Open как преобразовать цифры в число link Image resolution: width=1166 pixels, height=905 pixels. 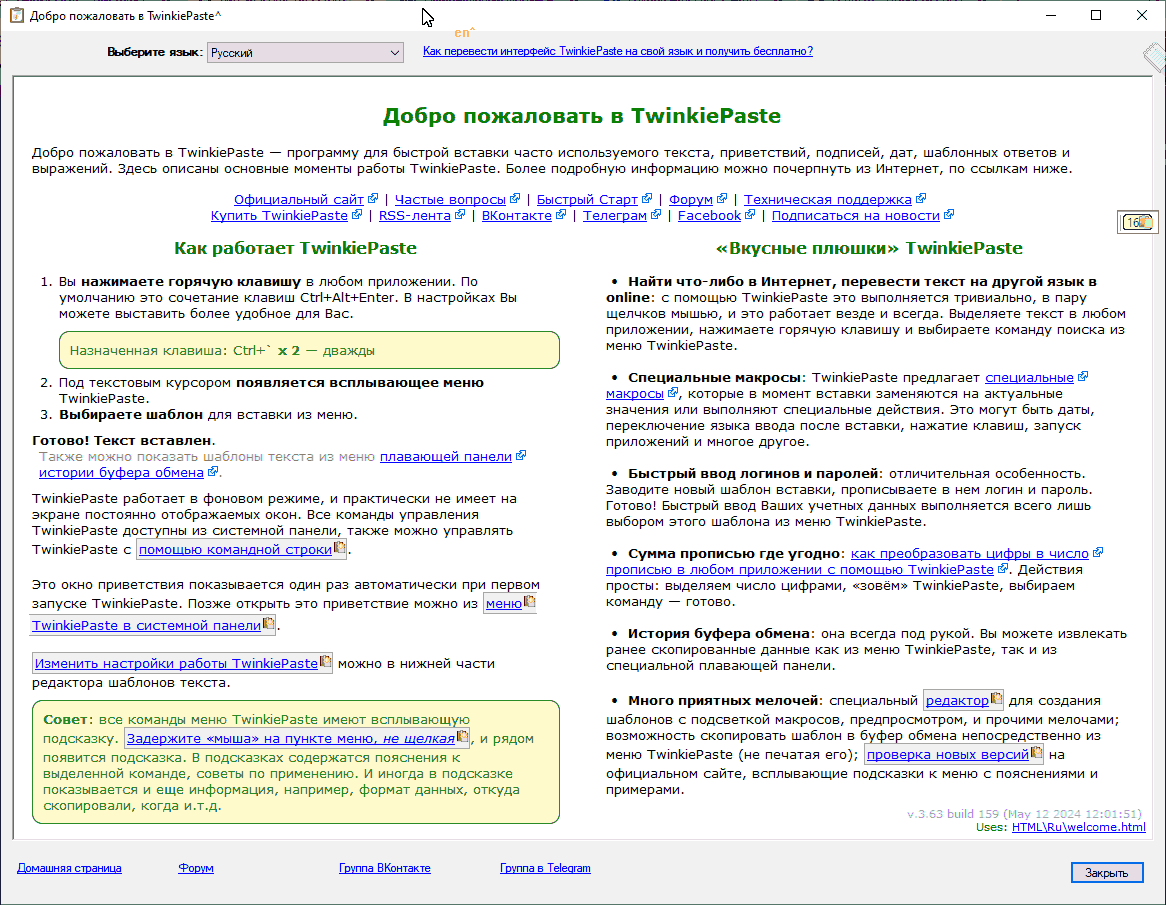click(969, 553)
